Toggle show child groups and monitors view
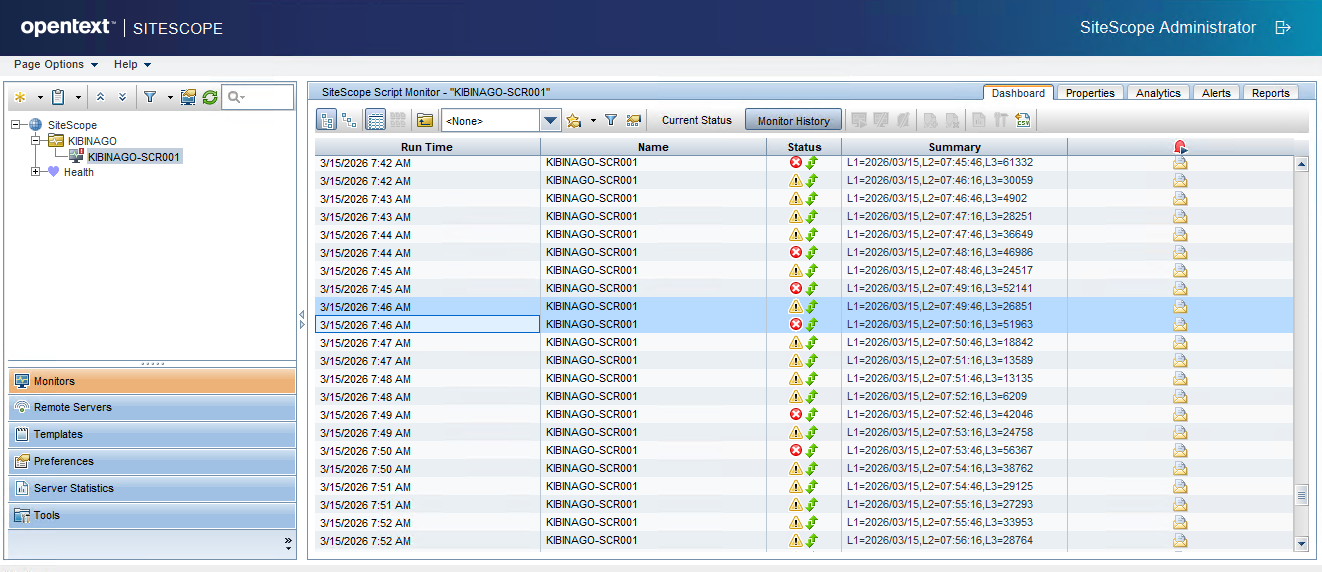Viewport: 1322px width, 572px height. [x=327, y=120]
